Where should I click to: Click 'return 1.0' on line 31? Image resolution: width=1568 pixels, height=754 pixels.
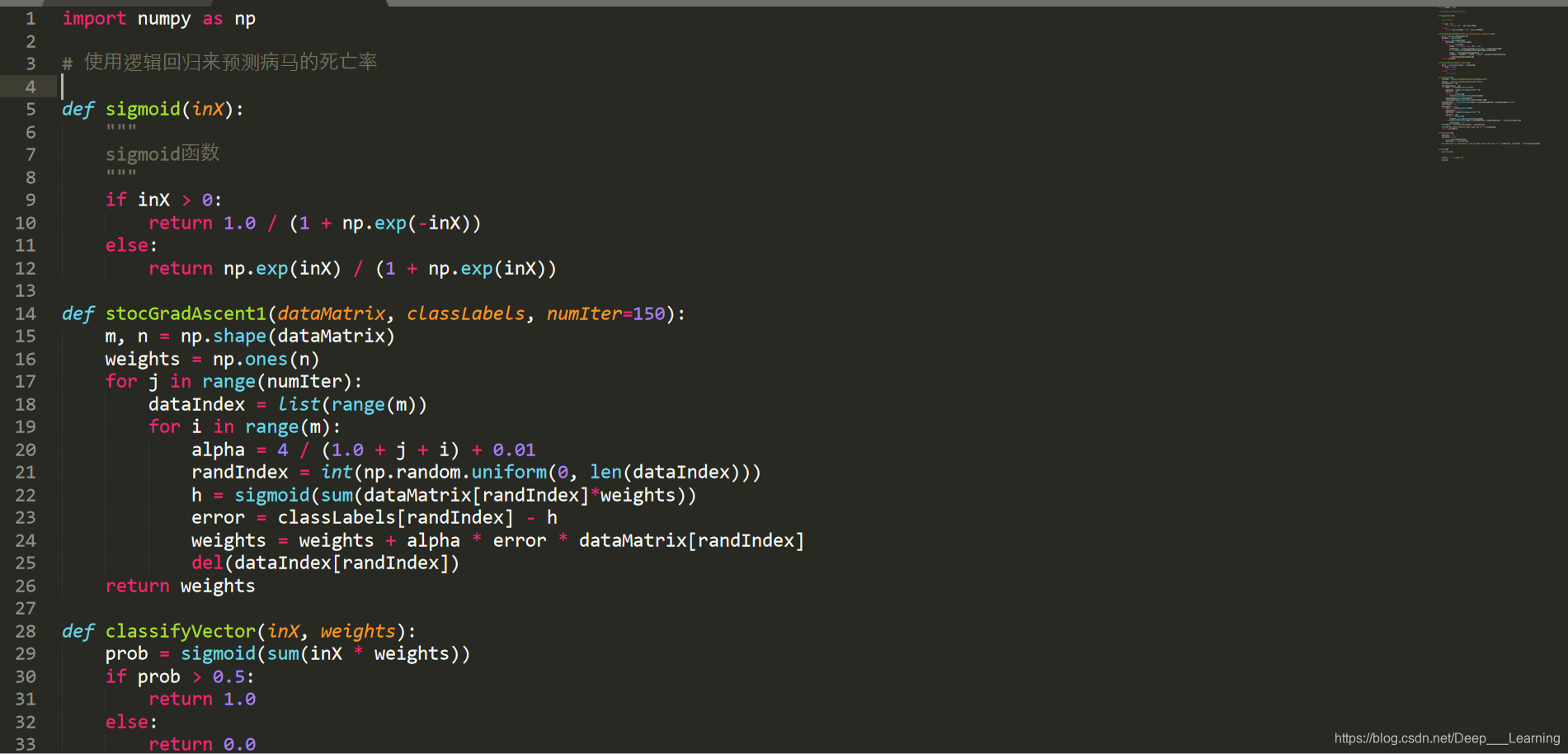pyautogui.click(x=202, y=699)
